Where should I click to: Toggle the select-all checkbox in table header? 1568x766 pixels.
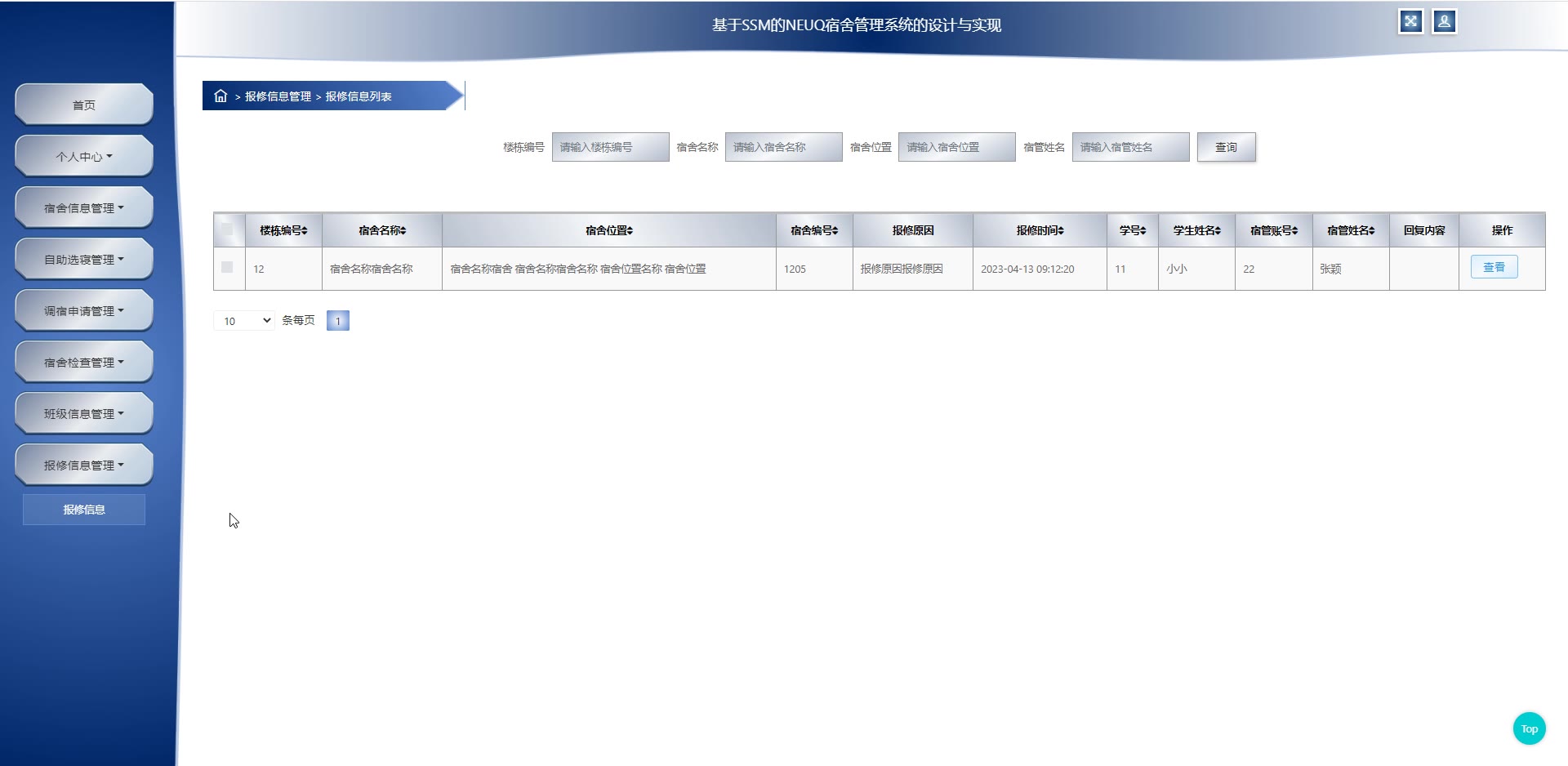click(227, 229)
